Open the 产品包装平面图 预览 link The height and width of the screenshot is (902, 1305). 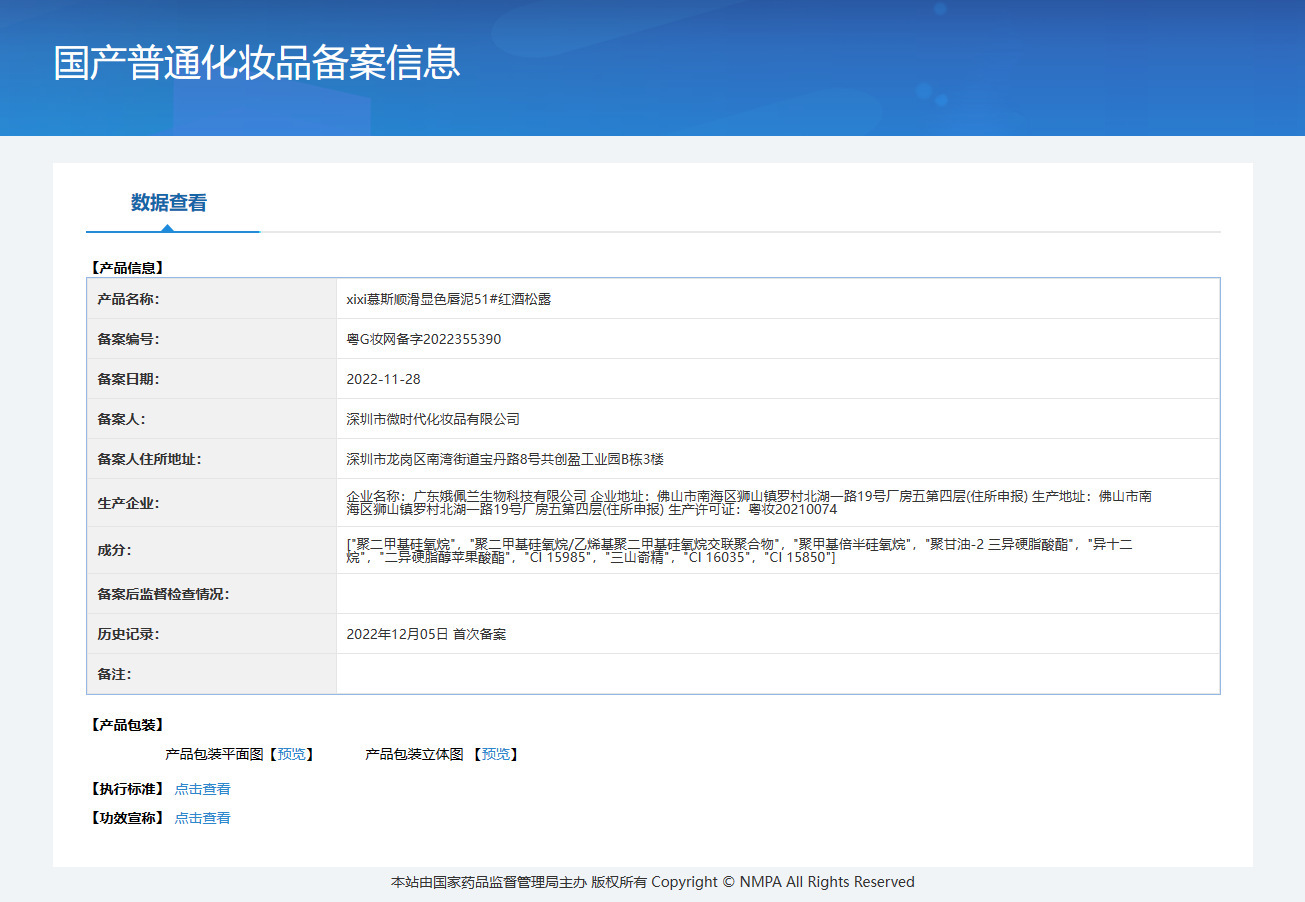click(x=292, y=755)
